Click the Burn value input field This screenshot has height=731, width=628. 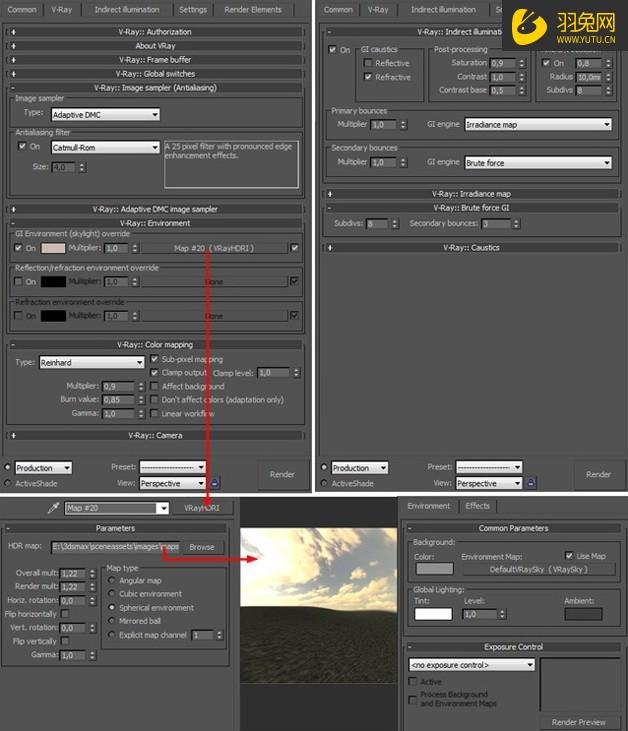pos(118,400)
